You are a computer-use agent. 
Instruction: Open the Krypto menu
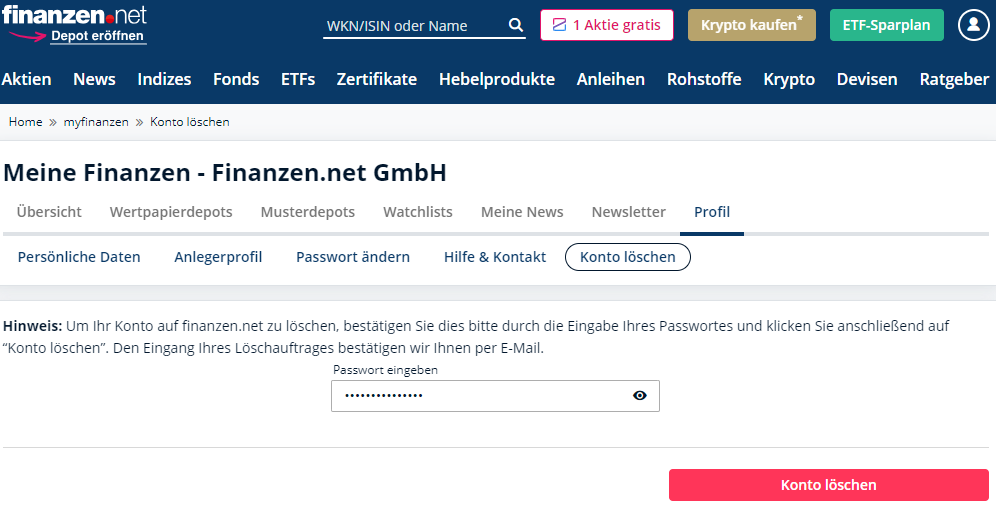tap(789, 79)
